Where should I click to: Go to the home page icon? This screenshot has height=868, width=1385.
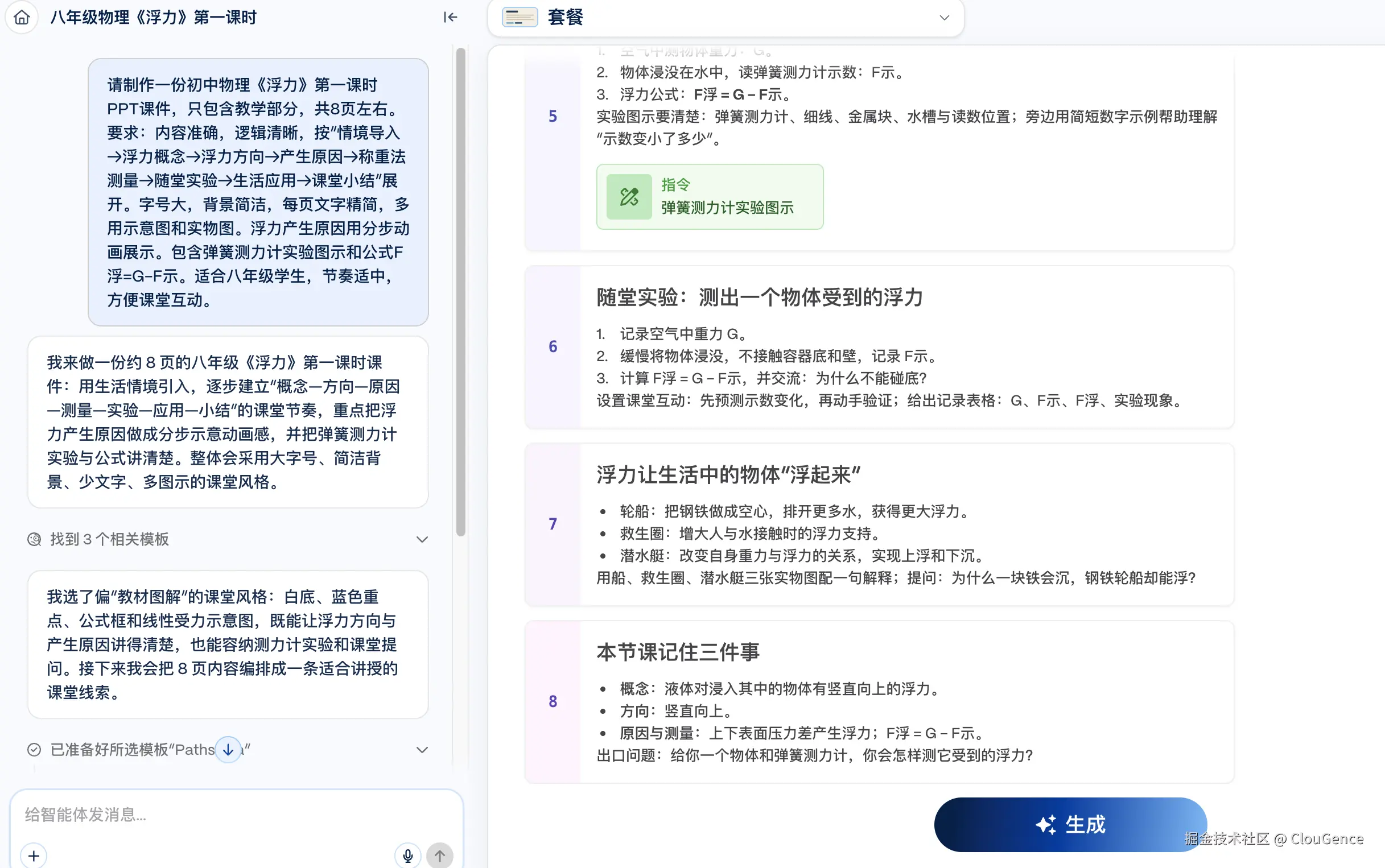click(22, 18)
